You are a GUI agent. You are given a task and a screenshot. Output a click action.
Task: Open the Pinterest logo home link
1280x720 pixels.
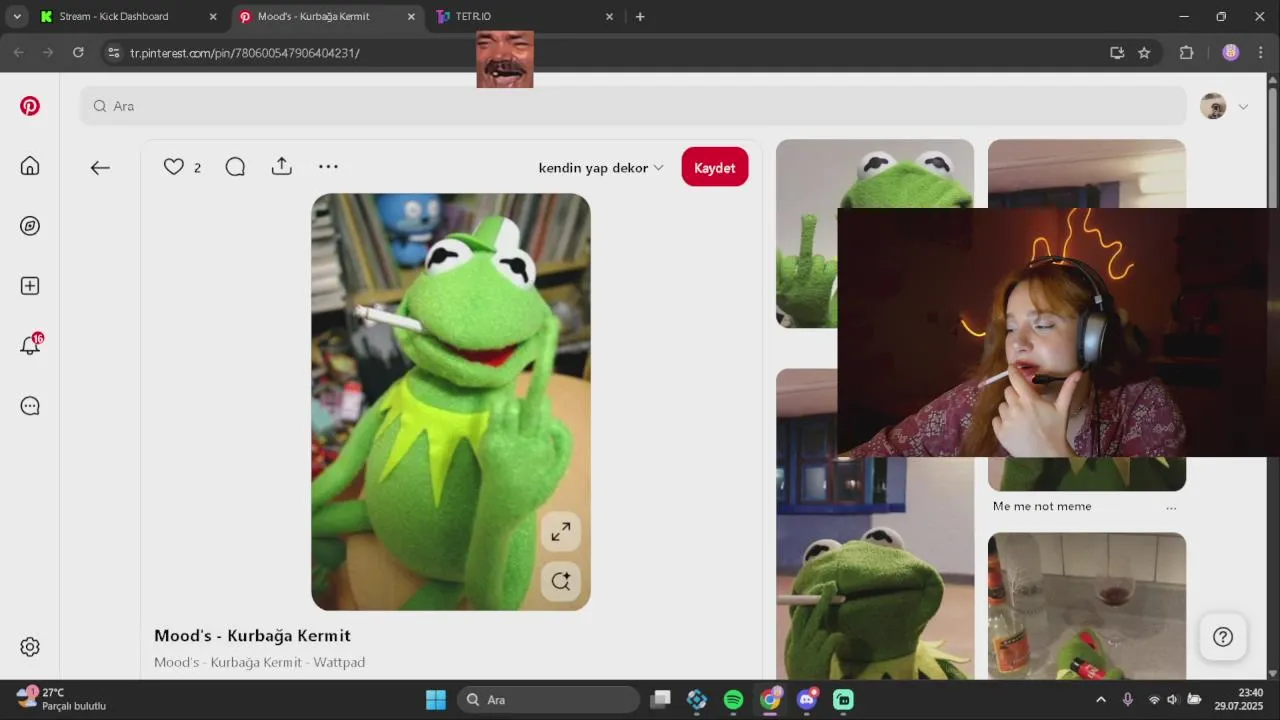(x=30, y=106)
